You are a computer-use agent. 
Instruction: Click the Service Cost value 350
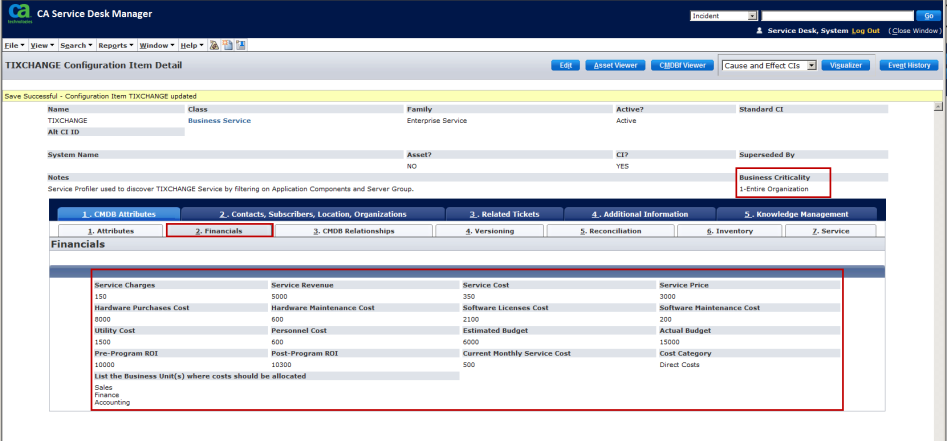(x=469, y=297)
